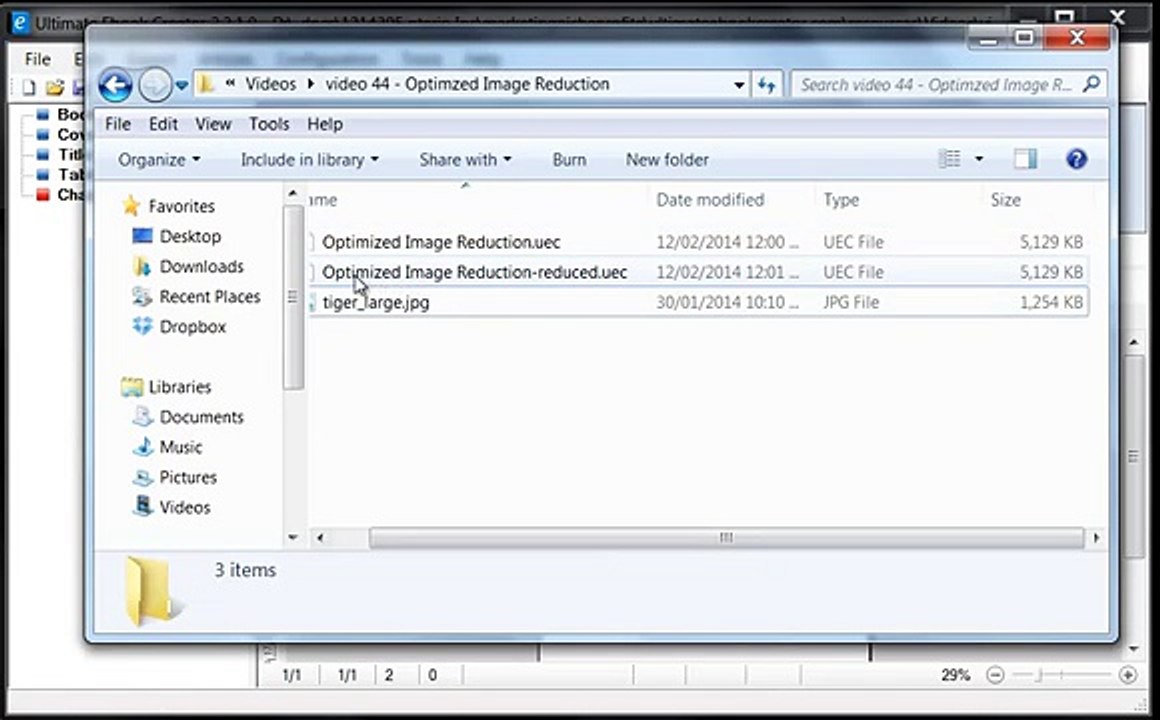
Task: Toggle the preview pane icon
Action: coord(1025,158)
